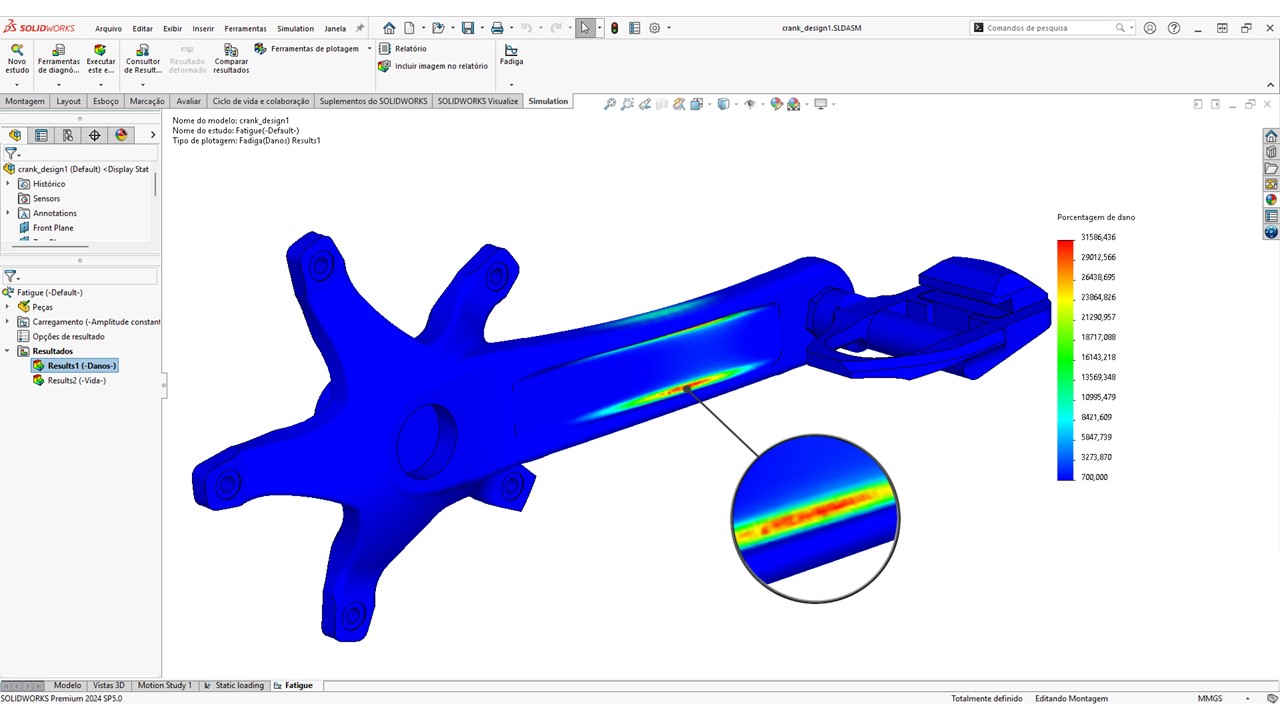Click the Rebuild traffic light icon

[x=614, y=28]
